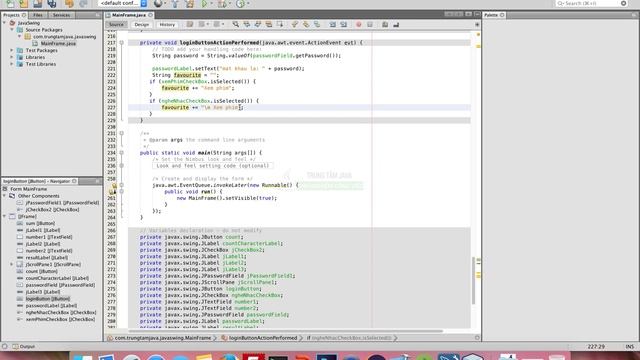Click the hint lightbulb beside line 260

[x=112, y=191]
